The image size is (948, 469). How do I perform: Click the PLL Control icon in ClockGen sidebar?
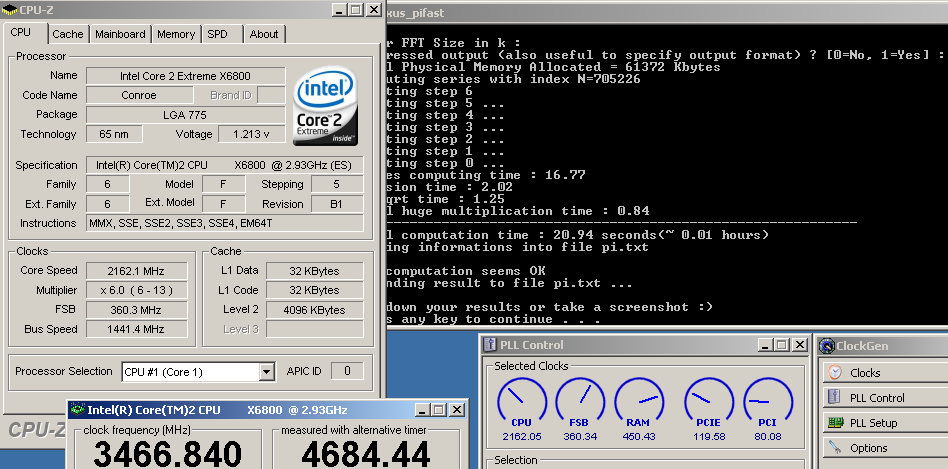pyautogui.click(x=835, y=398)
